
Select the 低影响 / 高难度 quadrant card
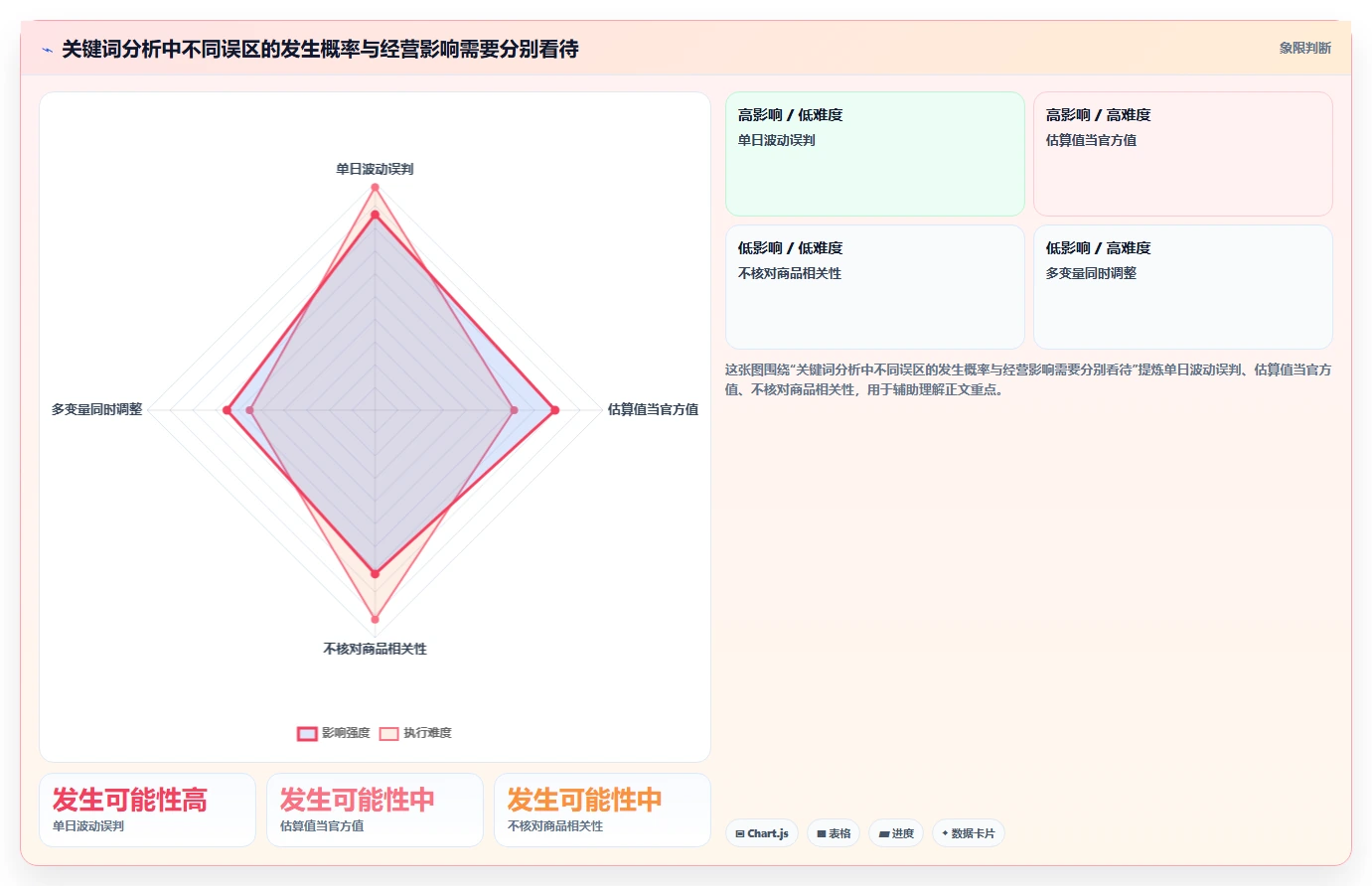coord(1182,287)
